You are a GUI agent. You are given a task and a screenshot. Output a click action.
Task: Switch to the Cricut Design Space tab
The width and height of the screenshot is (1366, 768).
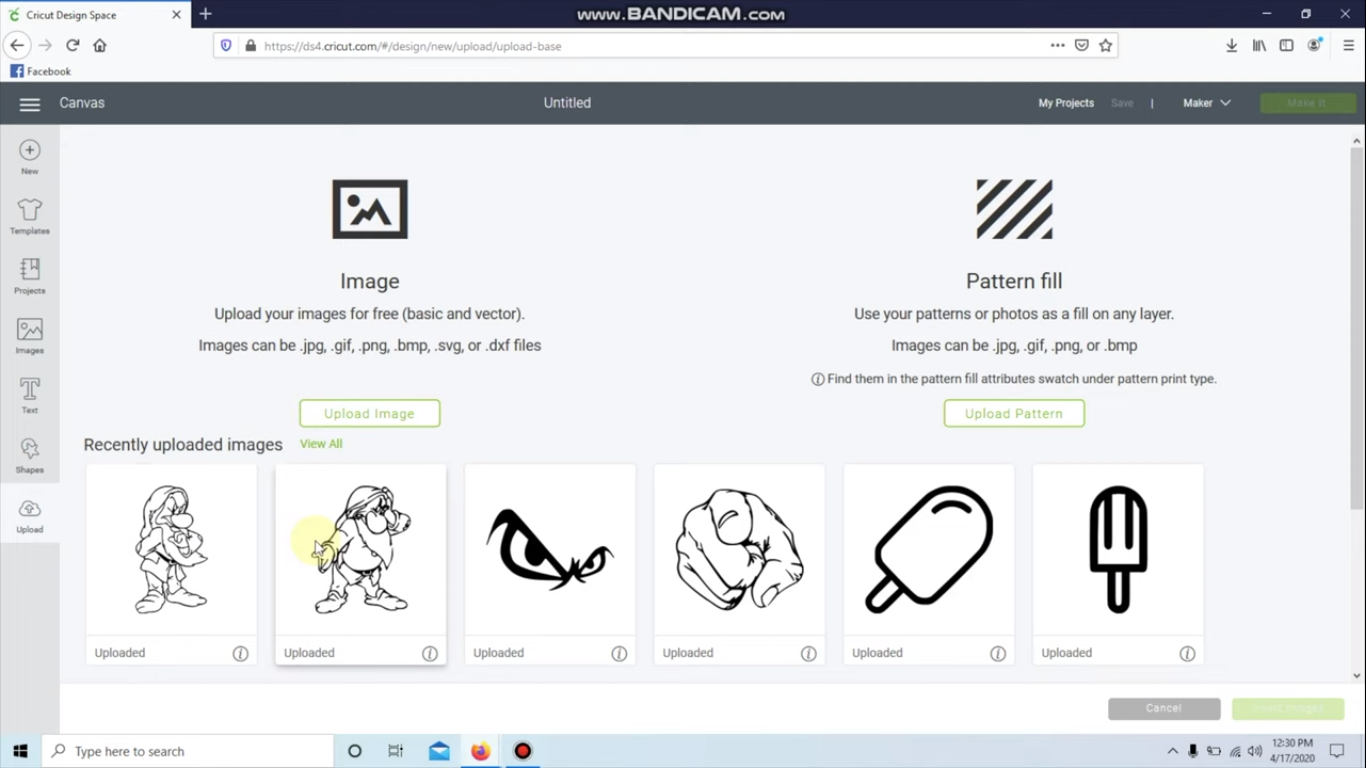[x=95, y=15]
